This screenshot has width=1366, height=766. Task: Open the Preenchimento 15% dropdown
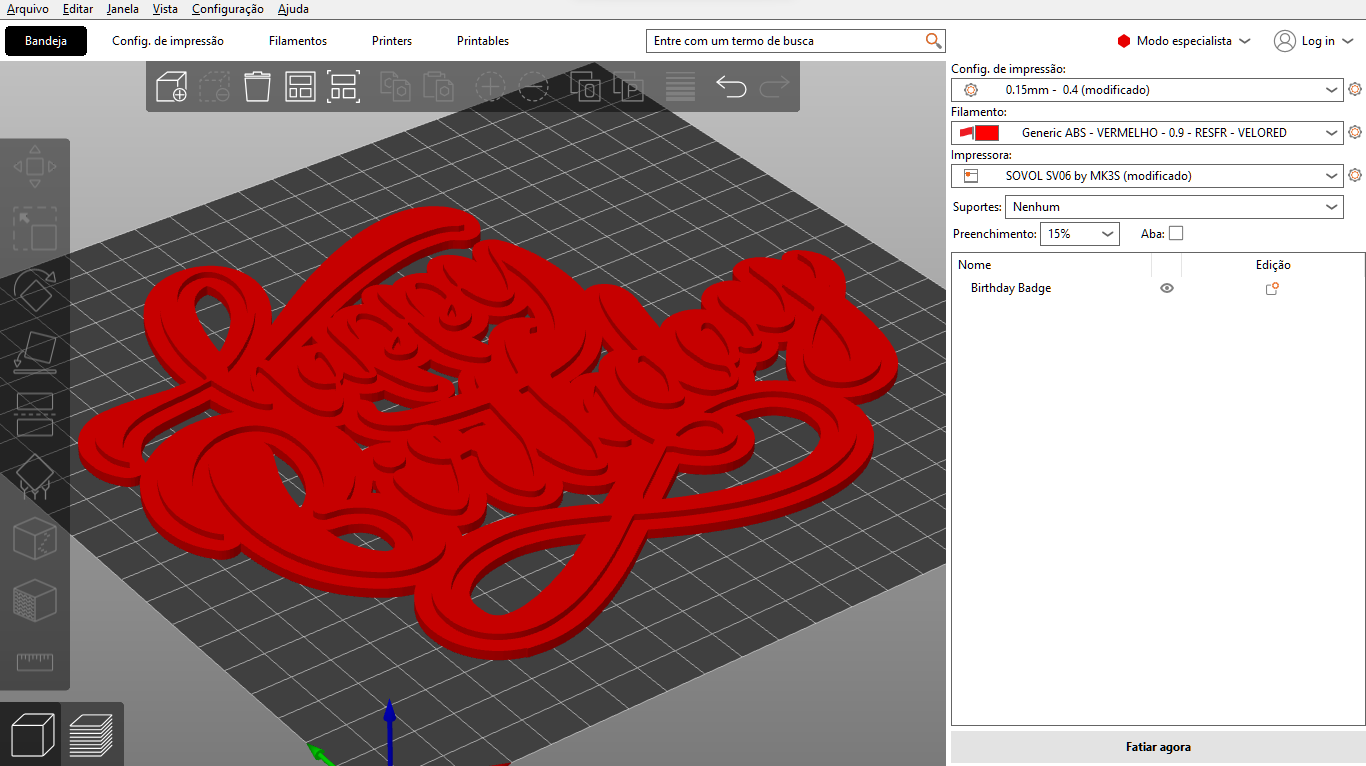[1079, 234]
